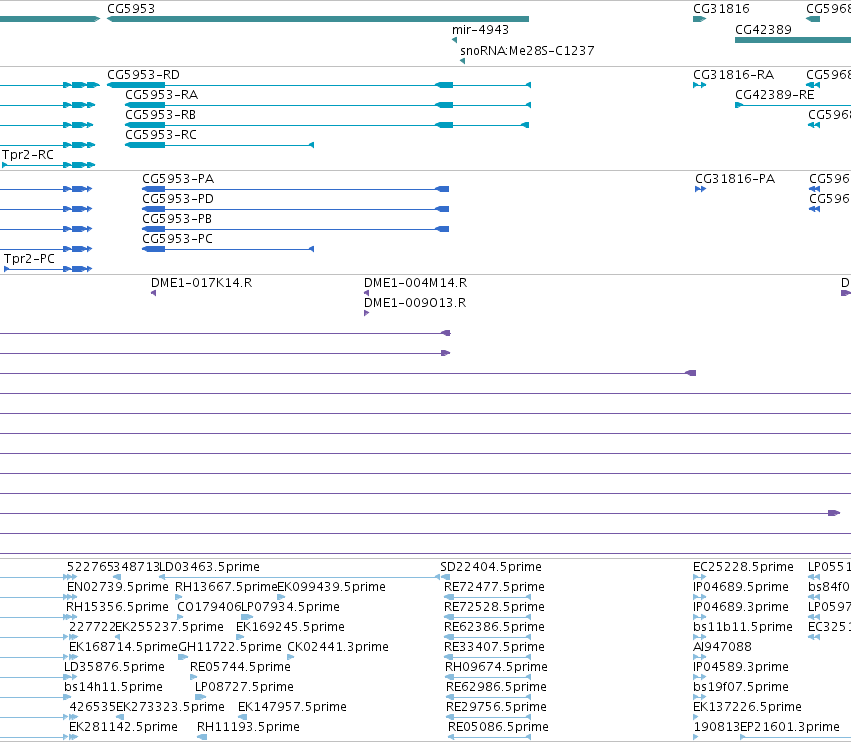Click the Tpr2-RC transcript label
851x742 pixels.
28,155
